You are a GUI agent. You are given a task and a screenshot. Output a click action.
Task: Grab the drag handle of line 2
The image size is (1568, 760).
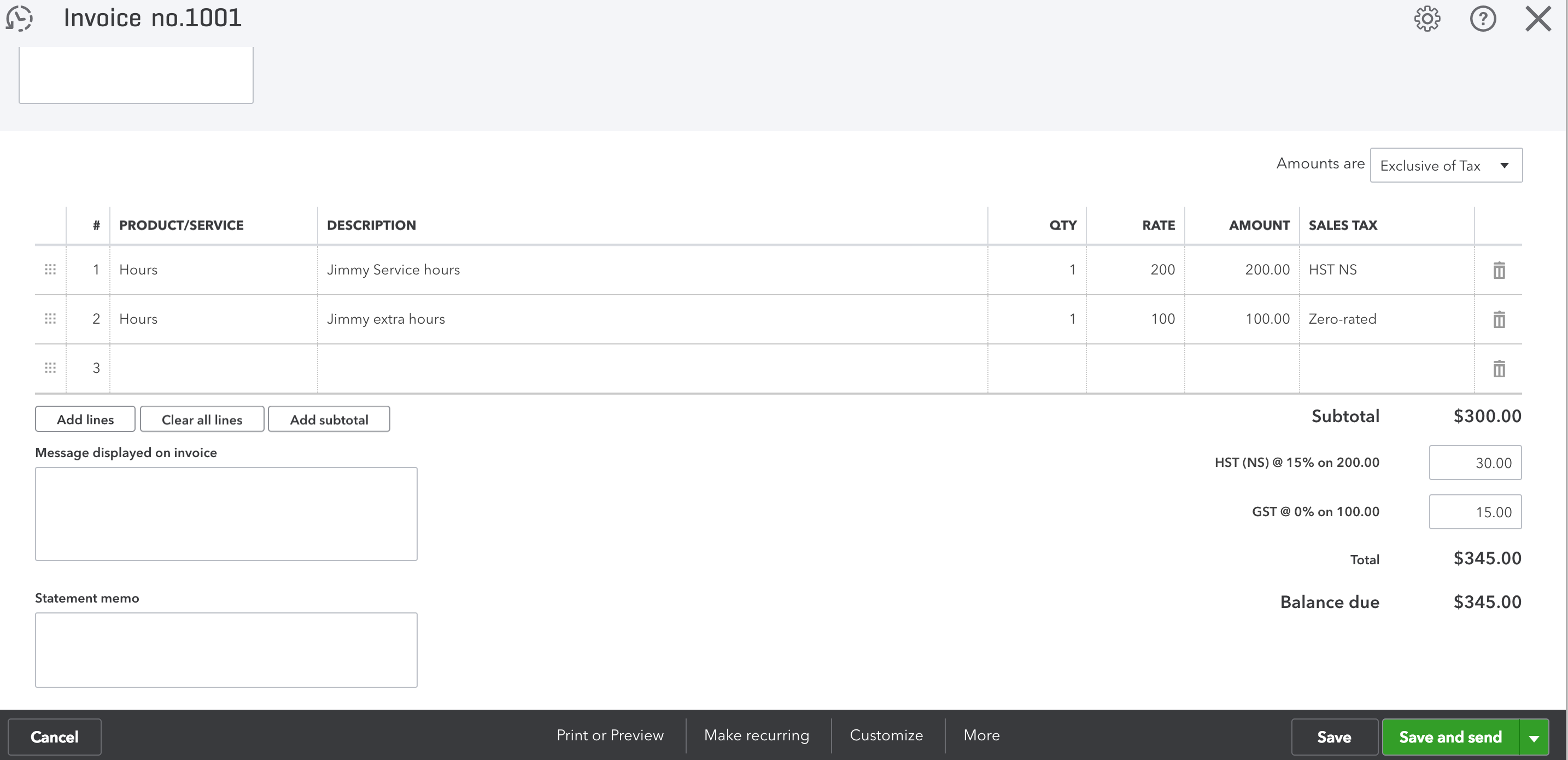(50, 319)
